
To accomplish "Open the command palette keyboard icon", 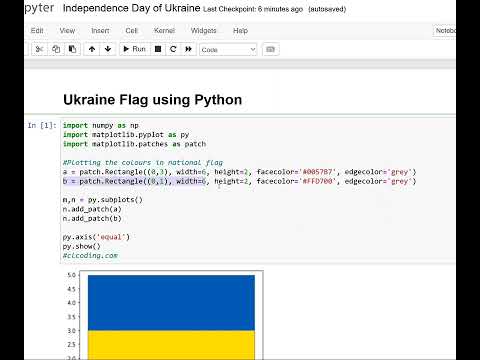I will [x=271, y=49].
